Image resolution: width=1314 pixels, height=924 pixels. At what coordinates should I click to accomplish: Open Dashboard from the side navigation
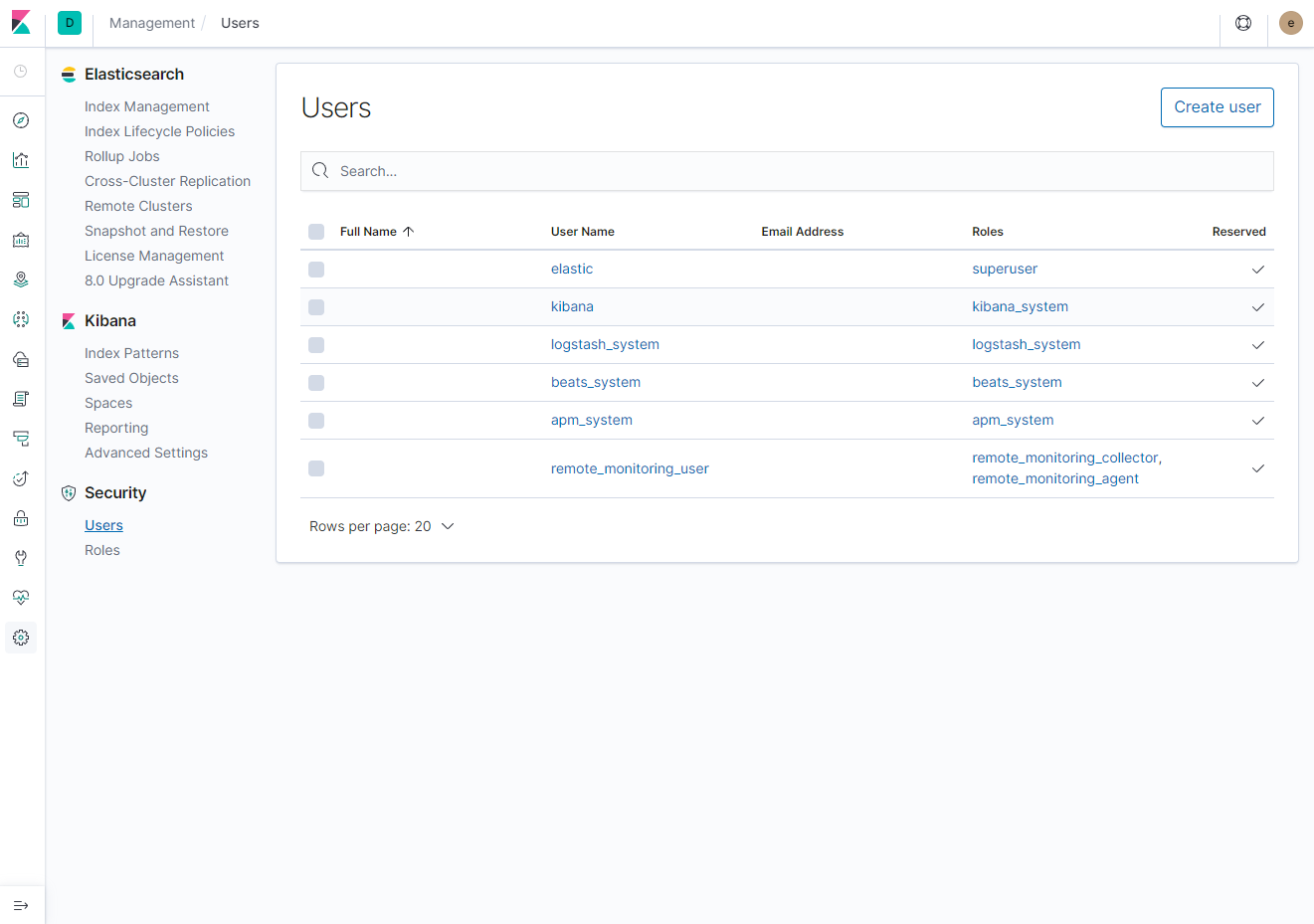(x=21, y=200)
